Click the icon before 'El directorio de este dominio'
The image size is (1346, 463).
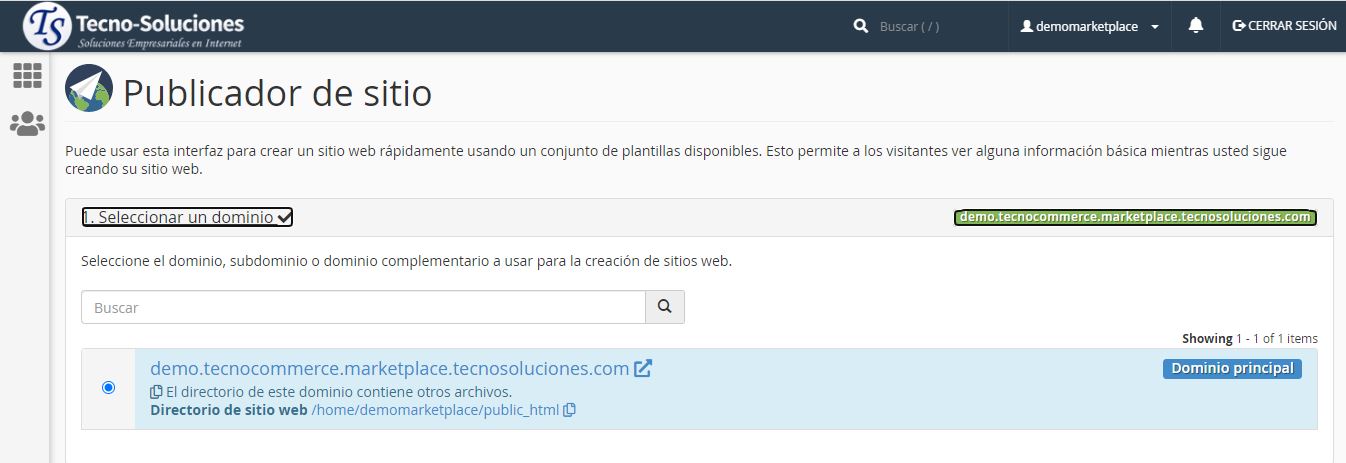pos(156,392)
